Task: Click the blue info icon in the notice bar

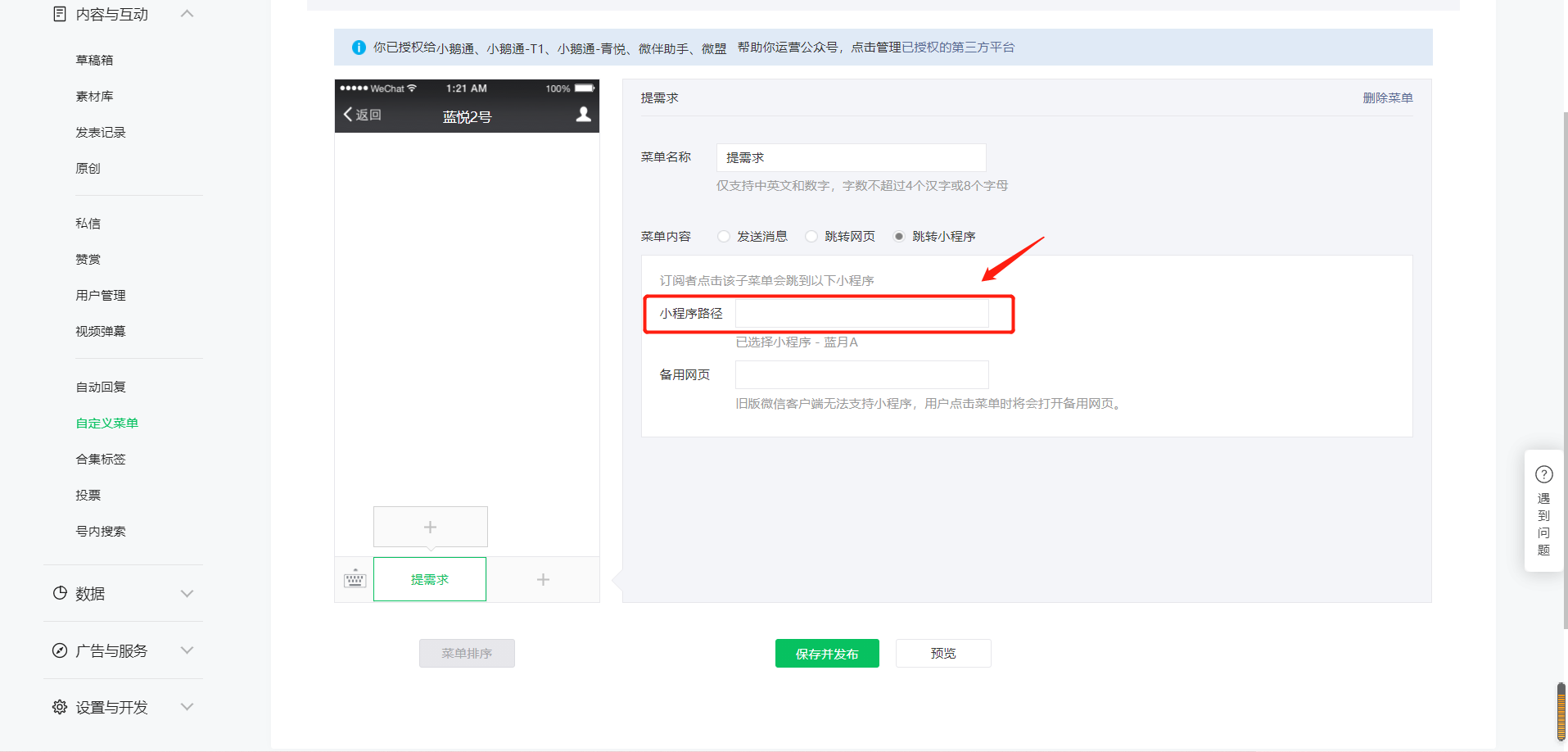Action: pos(359,48)
